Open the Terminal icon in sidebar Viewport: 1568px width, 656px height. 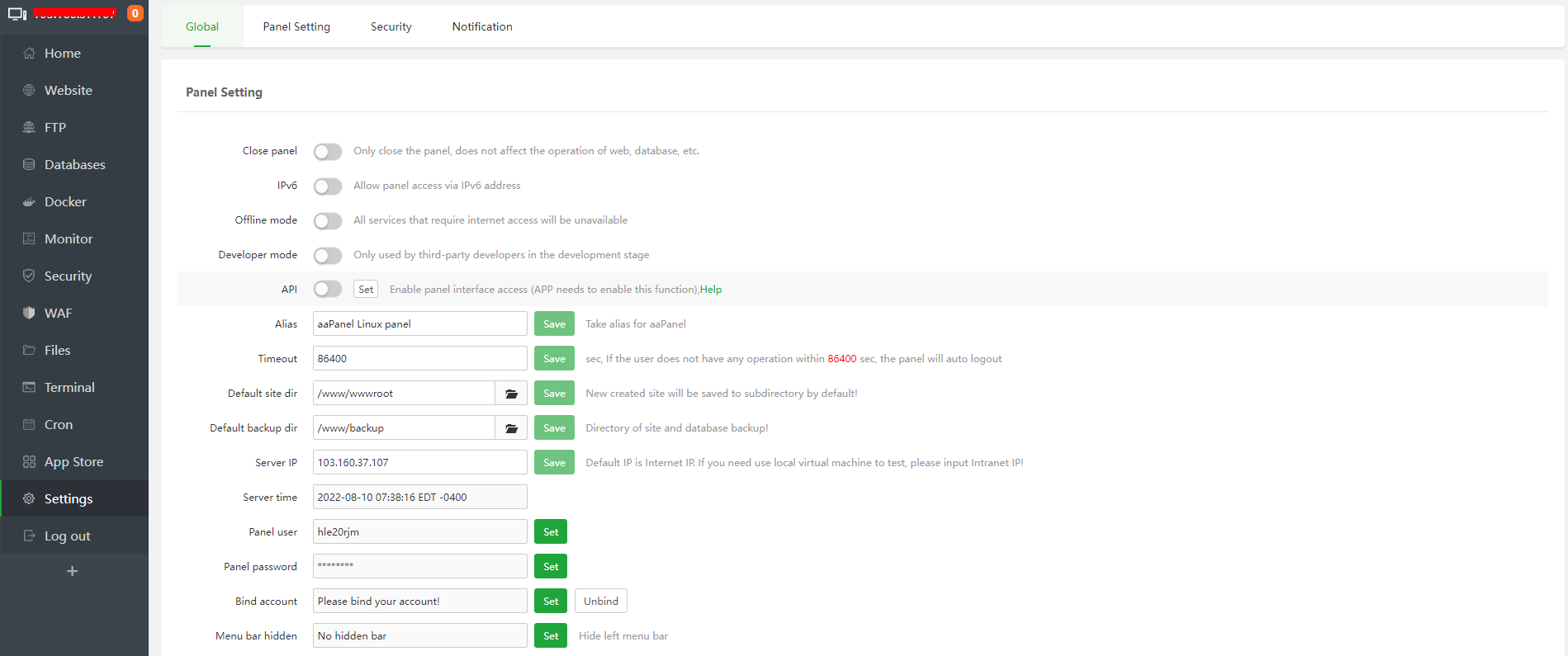pyautogui.click(x=29, y=388)
